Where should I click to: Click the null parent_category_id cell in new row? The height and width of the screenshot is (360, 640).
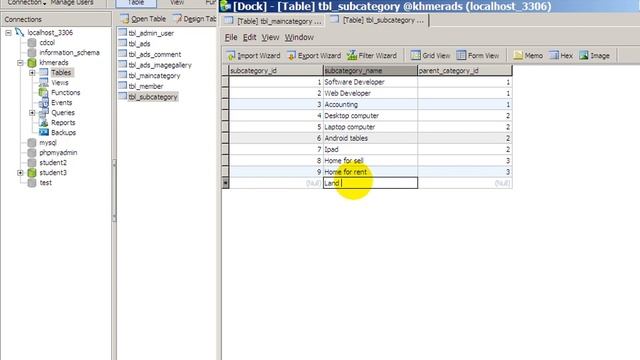(465, 183)
